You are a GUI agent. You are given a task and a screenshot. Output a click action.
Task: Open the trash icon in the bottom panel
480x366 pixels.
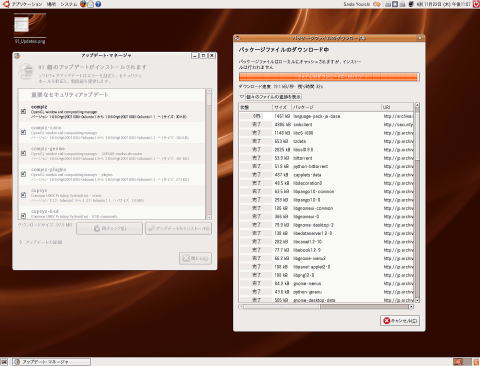click(476, 362)
